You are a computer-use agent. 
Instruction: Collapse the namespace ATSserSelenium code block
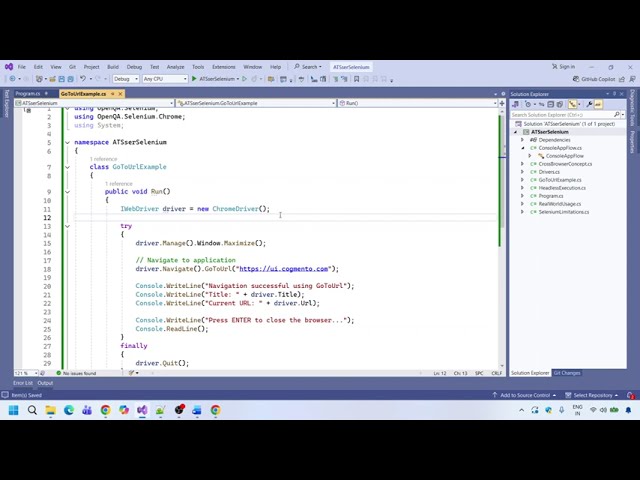click(x=67, y=142)
